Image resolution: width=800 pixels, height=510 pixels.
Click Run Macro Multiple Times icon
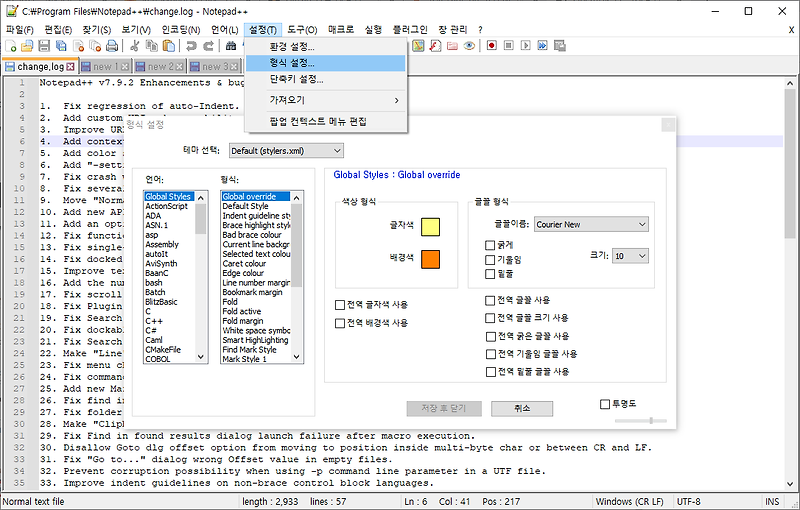pyautogui.click(x=542, y=46)
